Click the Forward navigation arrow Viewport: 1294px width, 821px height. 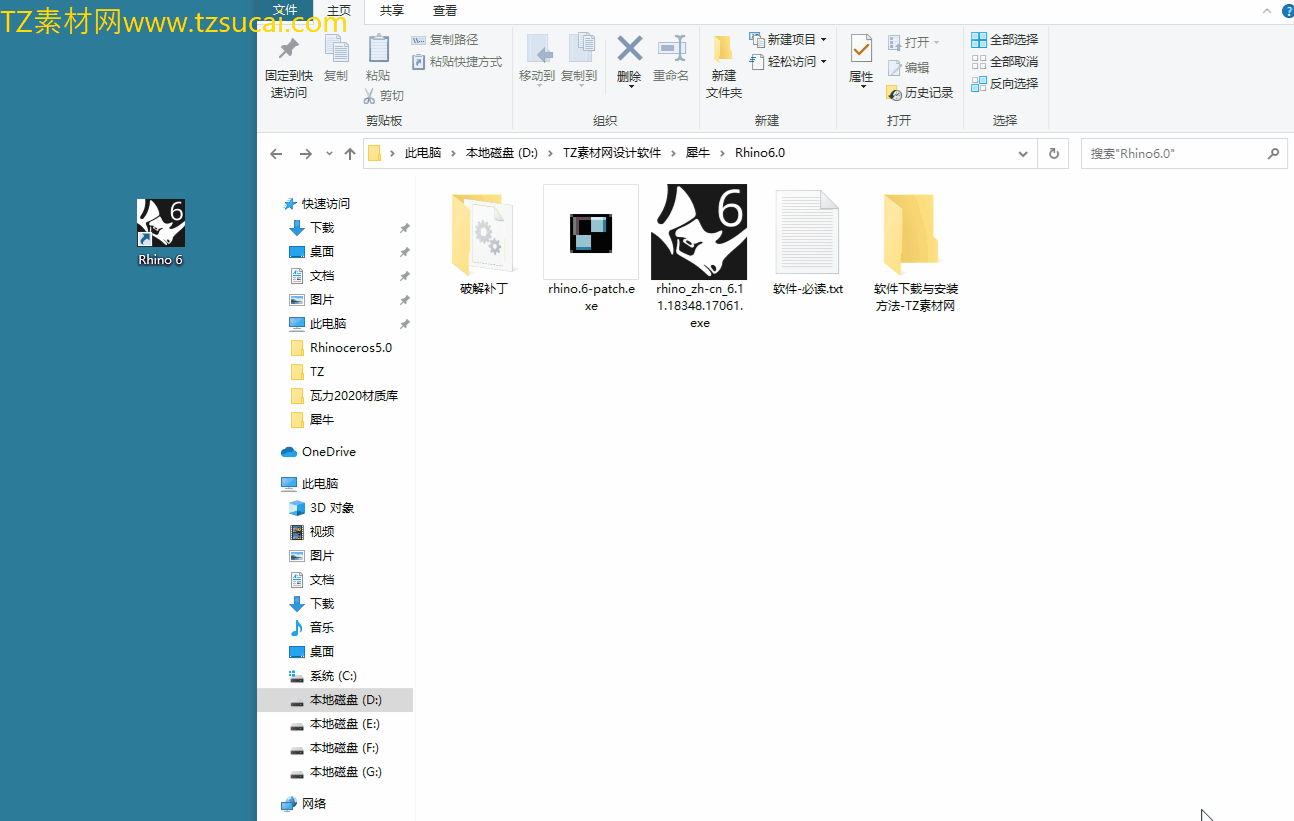coord(306,154)
